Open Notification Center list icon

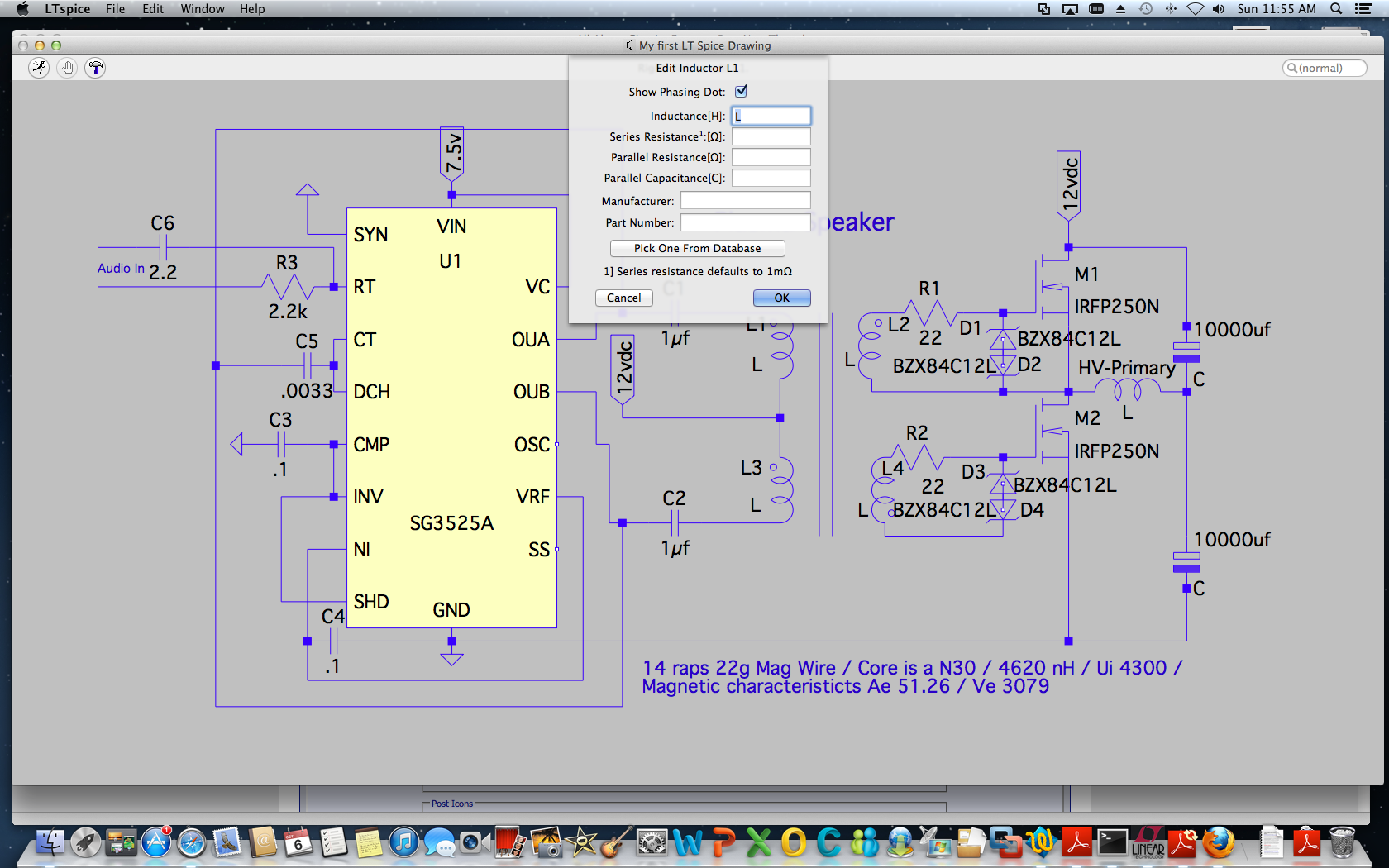click(1364, 9)
